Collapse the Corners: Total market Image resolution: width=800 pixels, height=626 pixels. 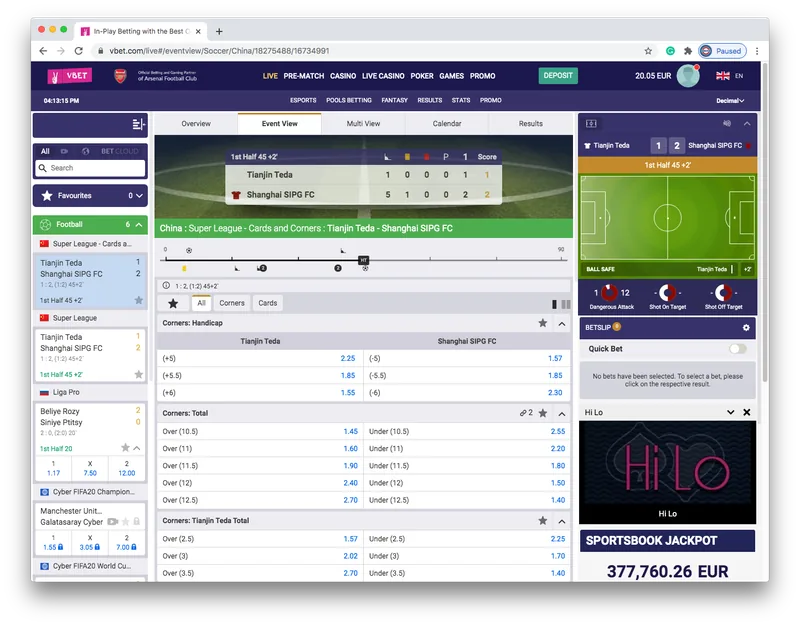pyautogui.click(x=562, y=414)
